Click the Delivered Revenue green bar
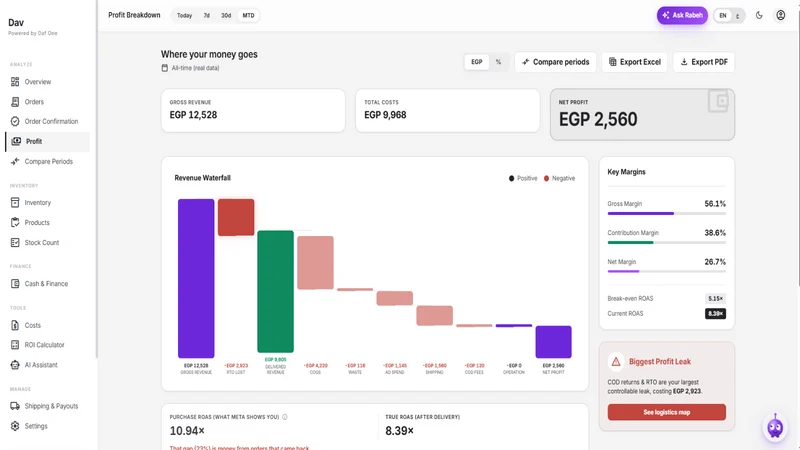This screenshot has width=800, height=450. pyautogui.click(x=276, y=291)
